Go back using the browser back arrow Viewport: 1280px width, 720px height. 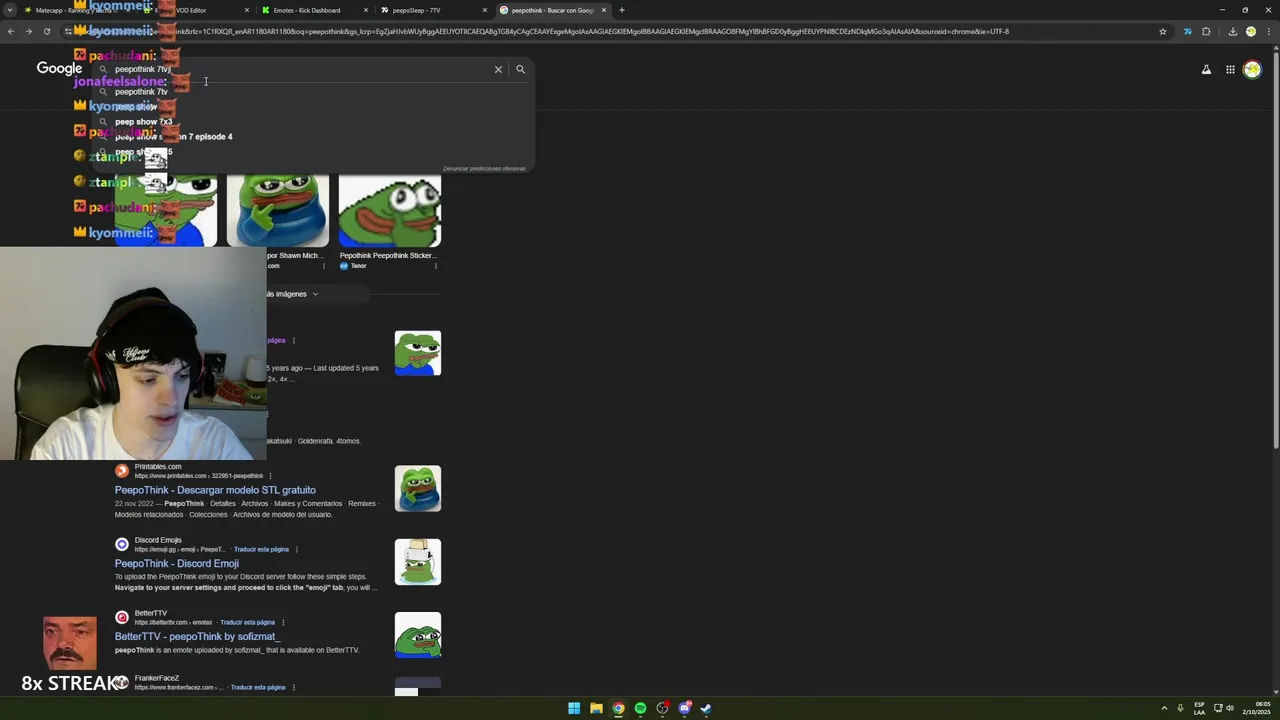pos(11,31)
